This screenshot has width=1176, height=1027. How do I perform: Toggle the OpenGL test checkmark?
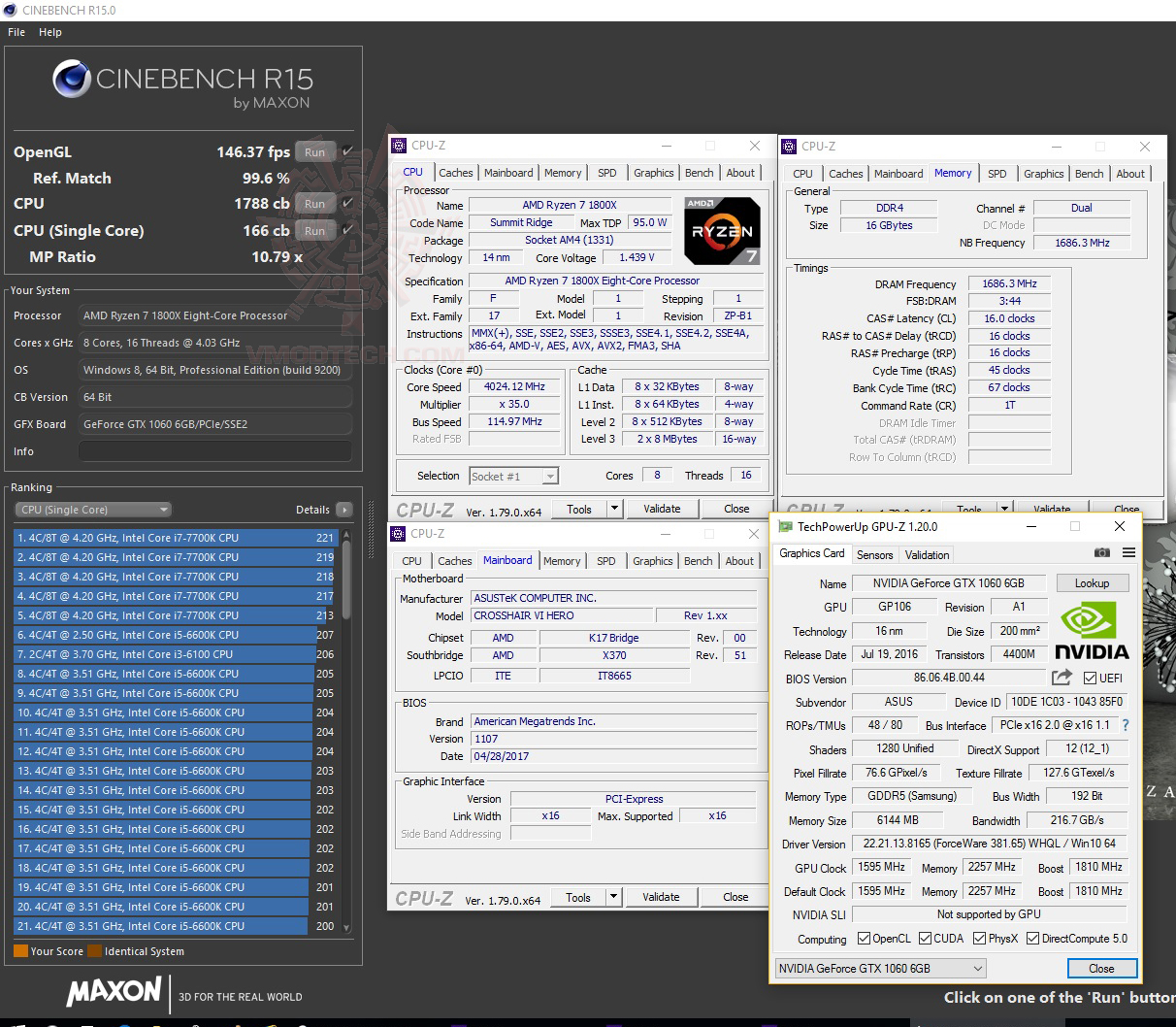(x=347, y=151)
